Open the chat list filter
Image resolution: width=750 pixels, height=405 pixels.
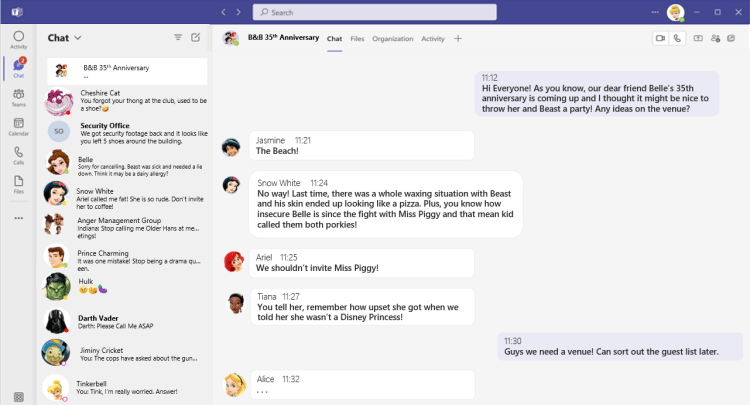tap(178, 37)
